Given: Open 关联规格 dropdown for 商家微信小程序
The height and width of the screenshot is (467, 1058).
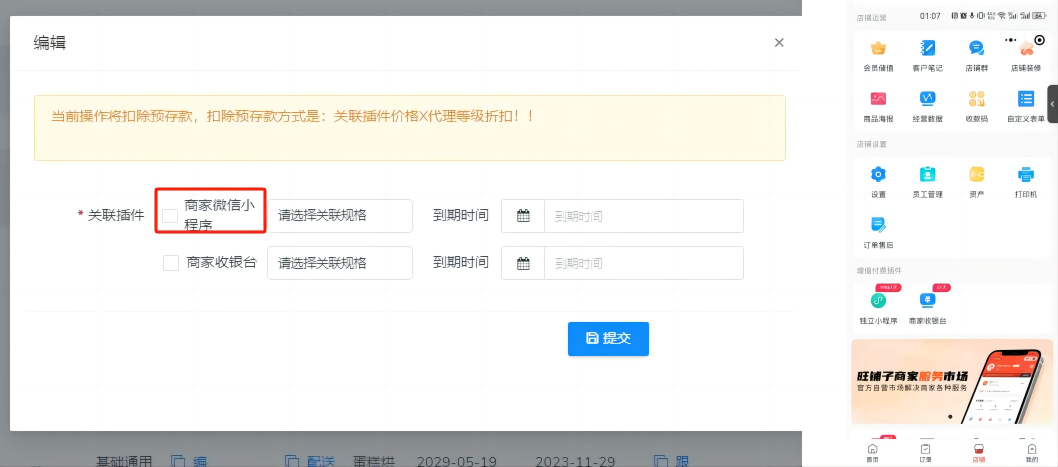Looking at the screenshot, I should (339, 215).
